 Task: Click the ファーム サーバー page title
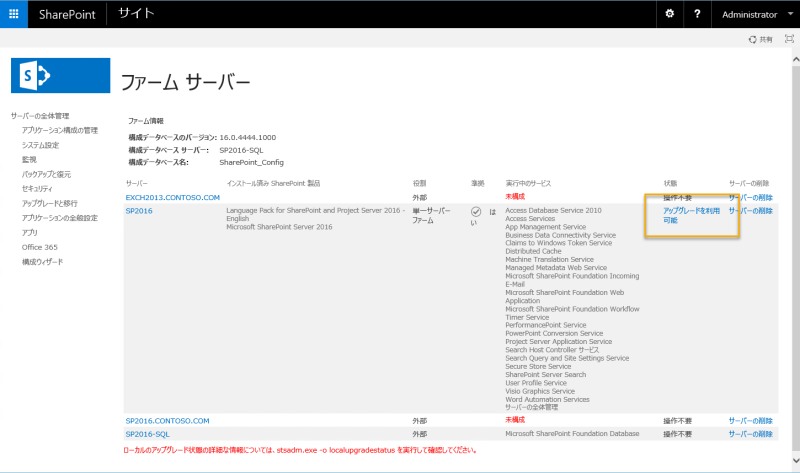(x=185, y=82)
